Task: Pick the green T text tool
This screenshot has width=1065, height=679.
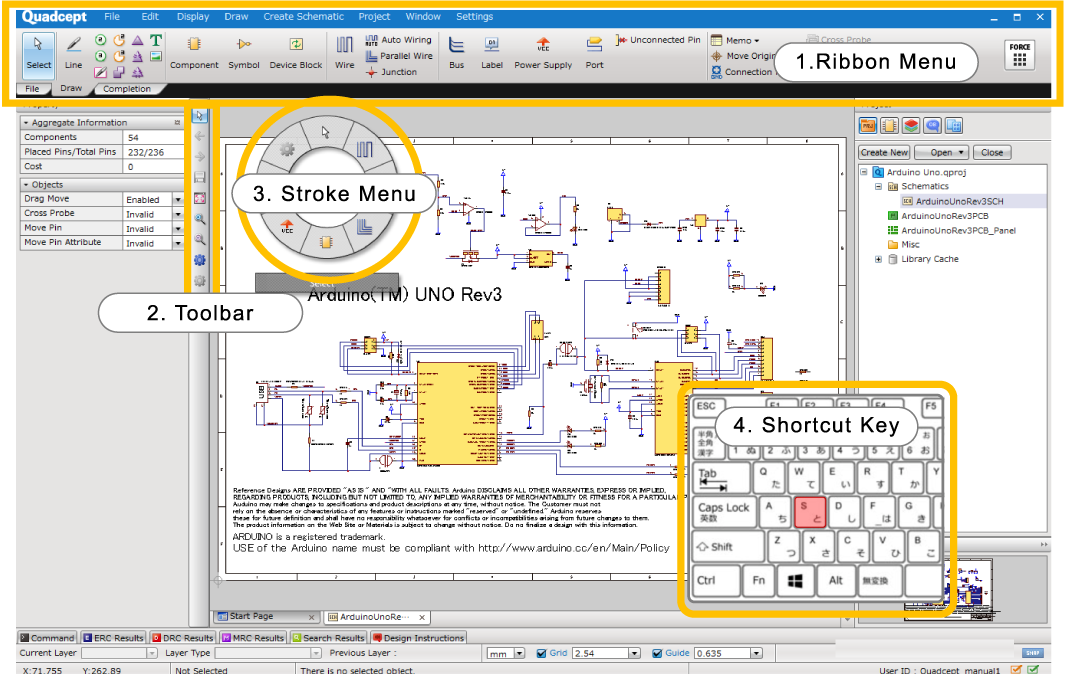Action: click(x=156, y=41)
